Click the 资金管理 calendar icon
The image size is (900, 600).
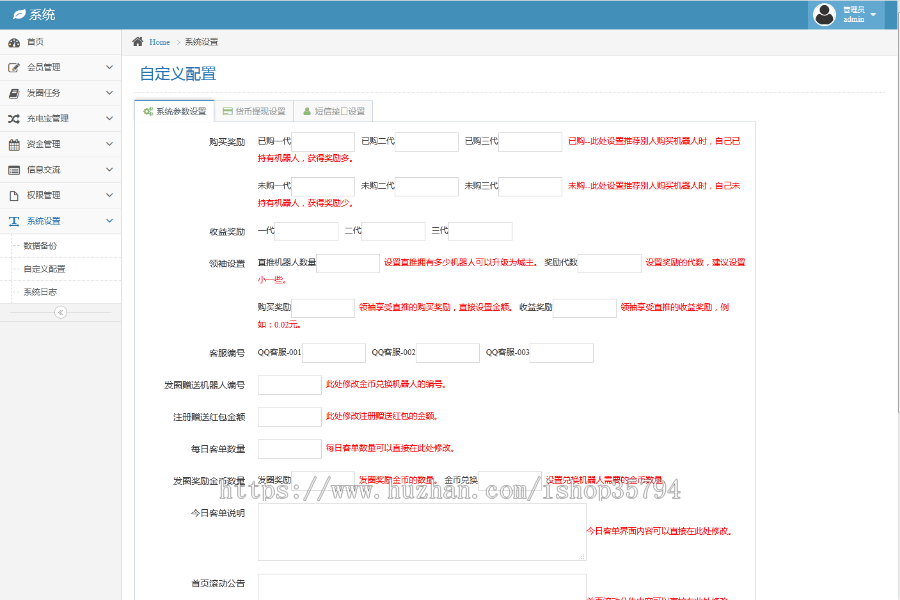(14, 145)
